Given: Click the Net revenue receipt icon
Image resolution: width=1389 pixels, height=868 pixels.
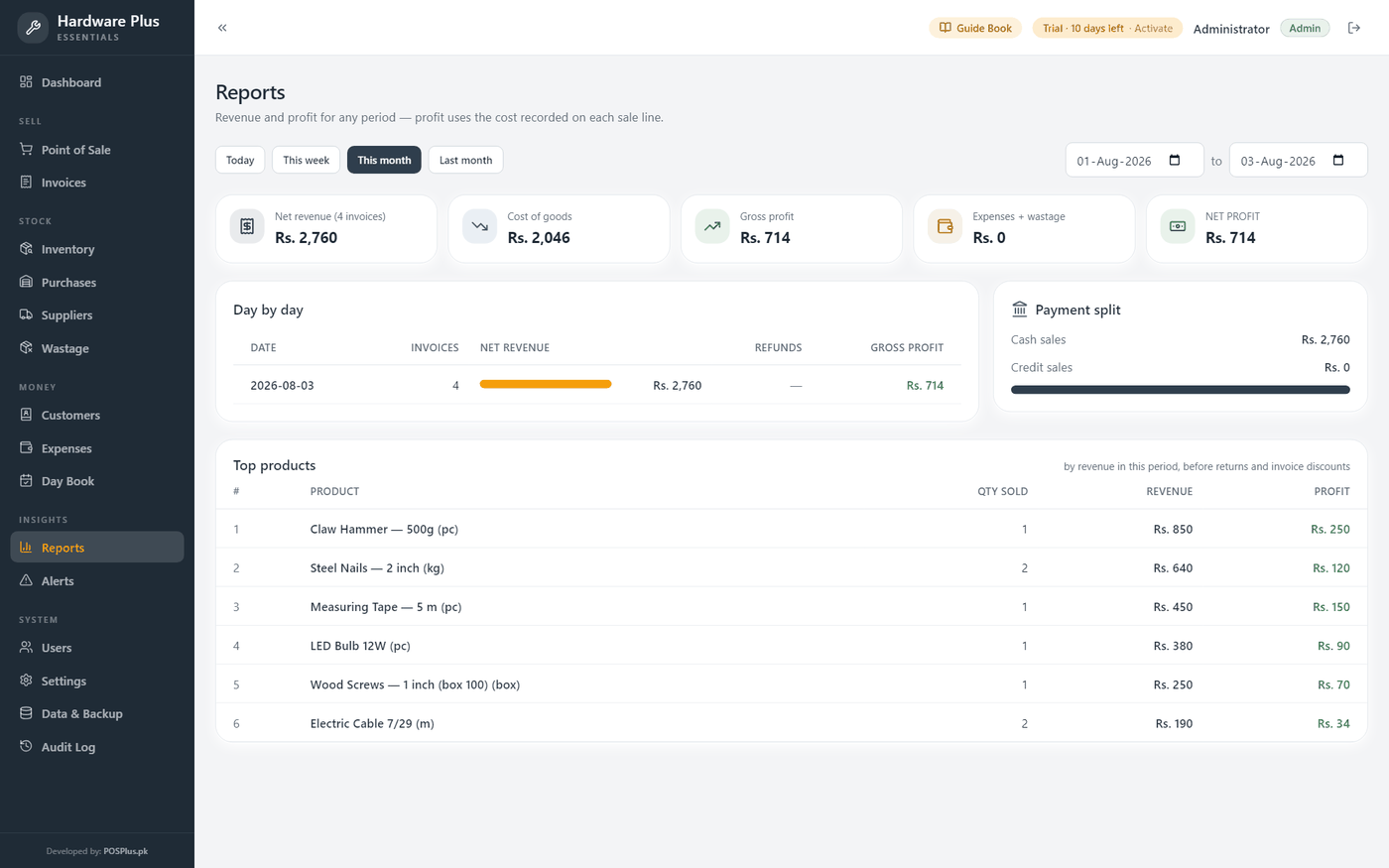Looking at the screenshot, I should coord(247,226).
